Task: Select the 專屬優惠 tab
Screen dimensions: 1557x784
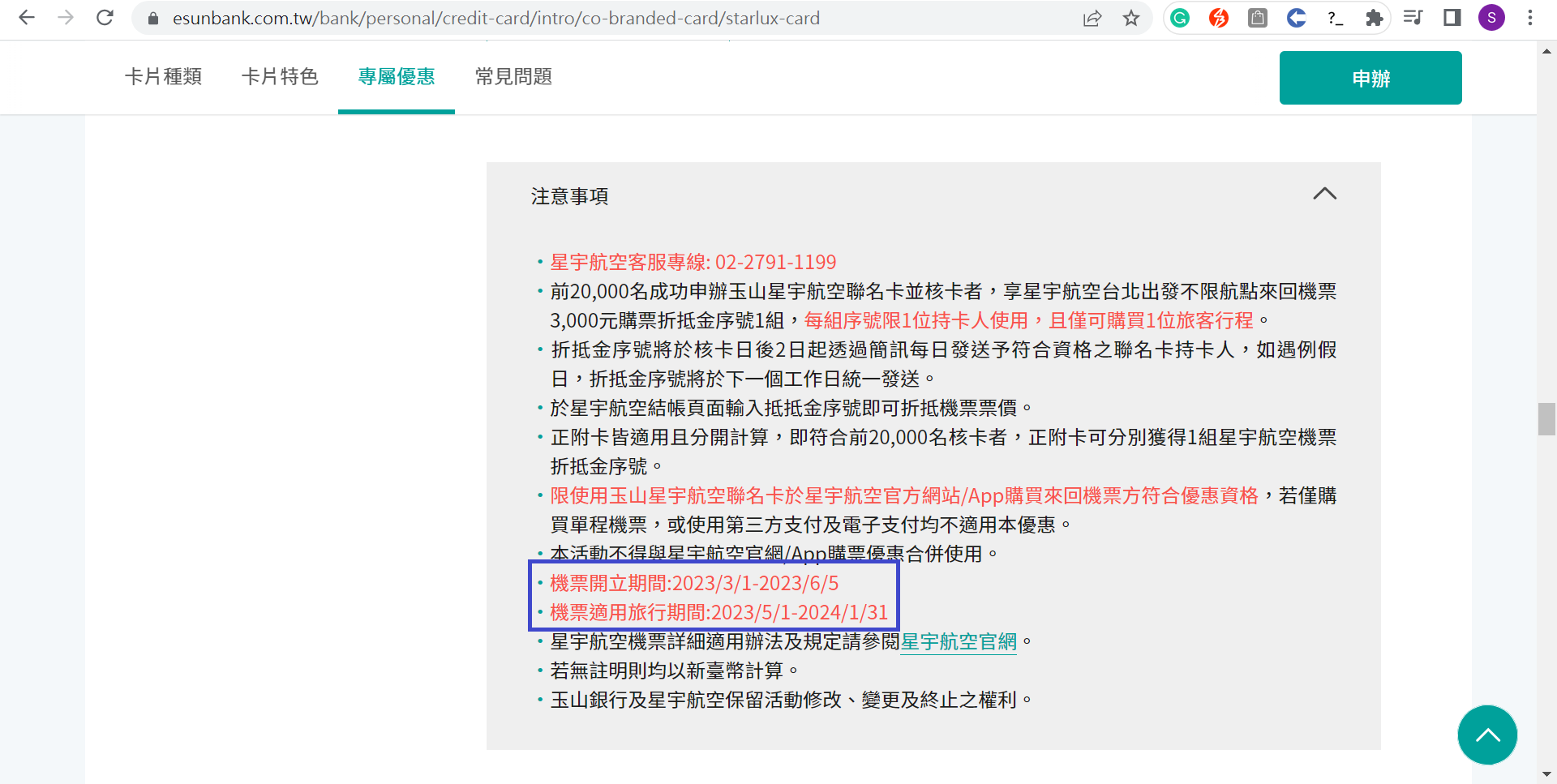Action: 397,77
